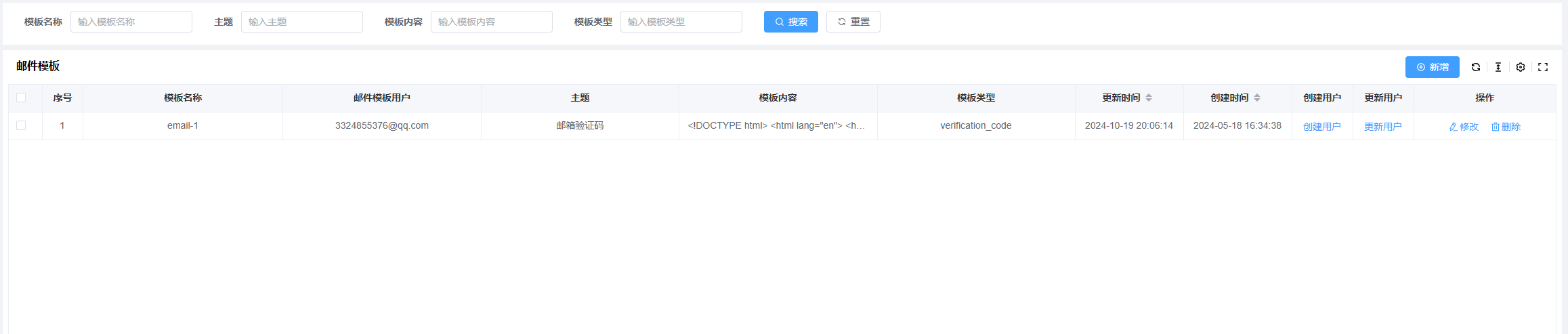
Task: Click the 搜索 search button
Action: (791, 22)
